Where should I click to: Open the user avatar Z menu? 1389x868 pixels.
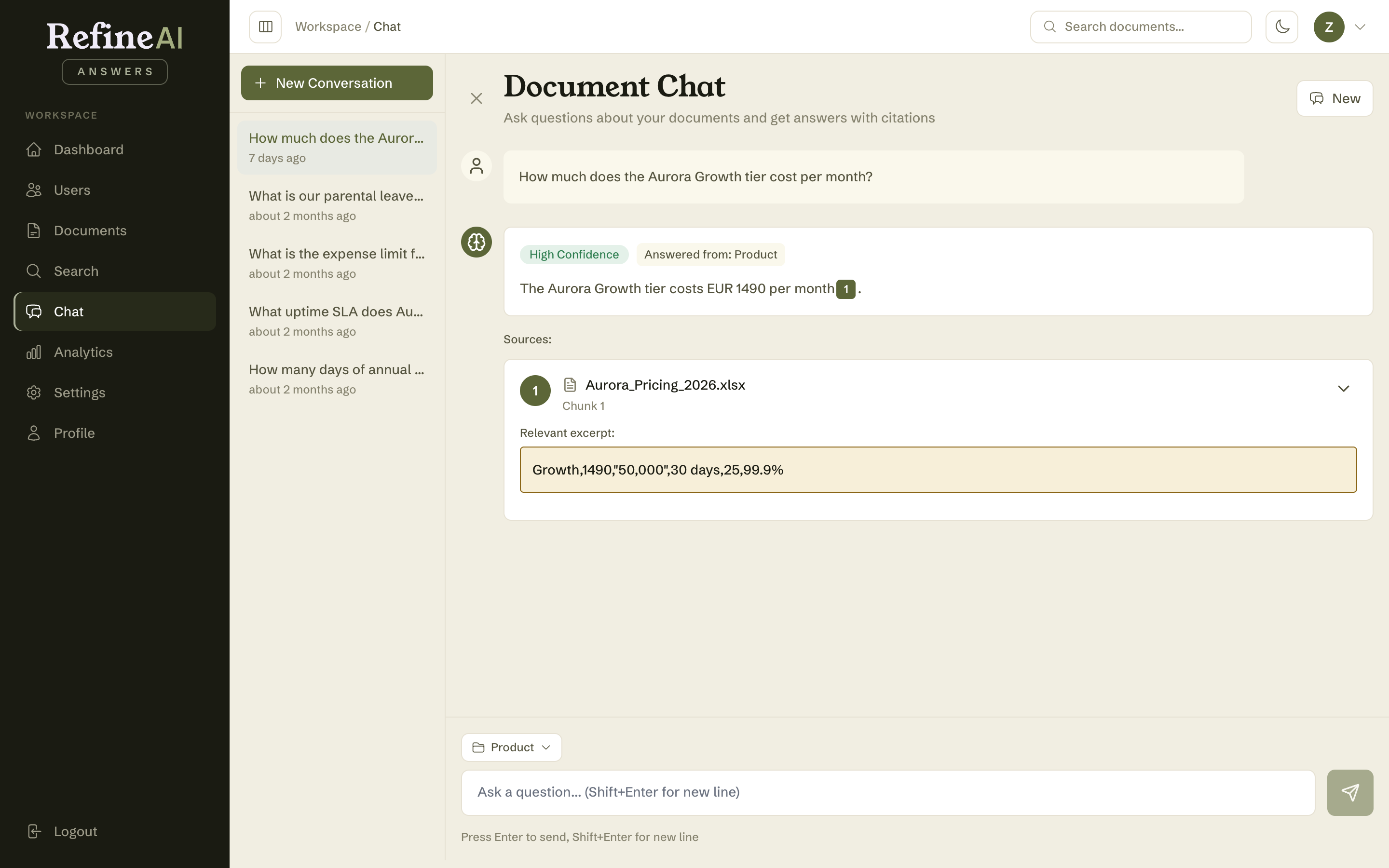coord(1329,27)
